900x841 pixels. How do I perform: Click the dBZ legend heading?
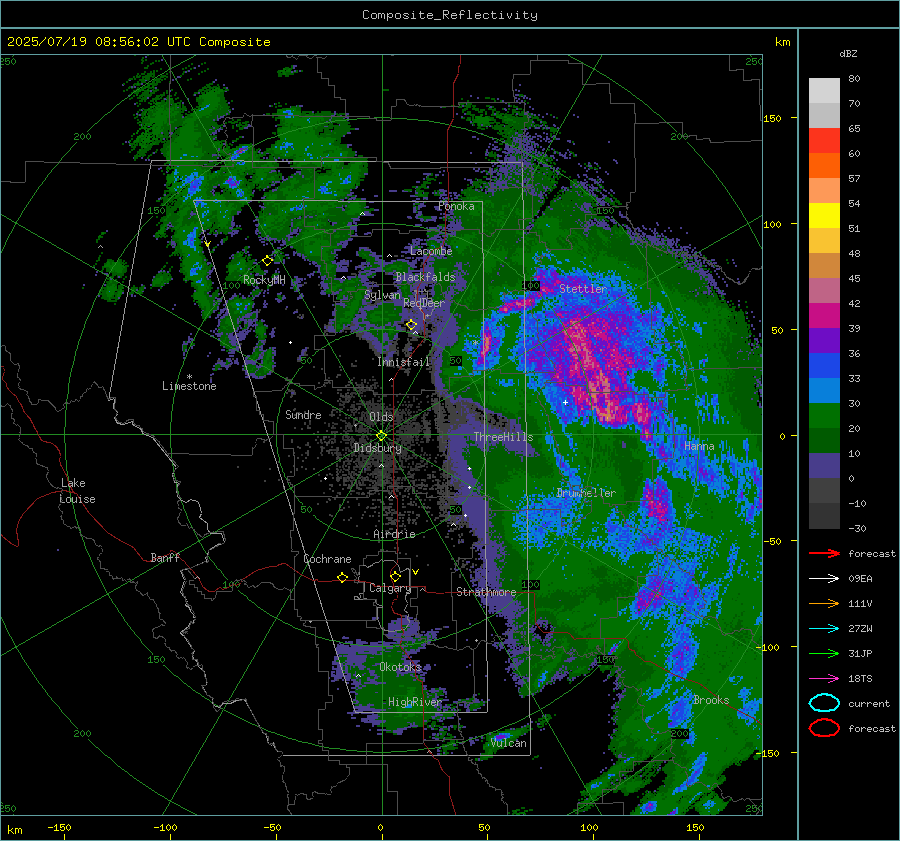[848, 53]
